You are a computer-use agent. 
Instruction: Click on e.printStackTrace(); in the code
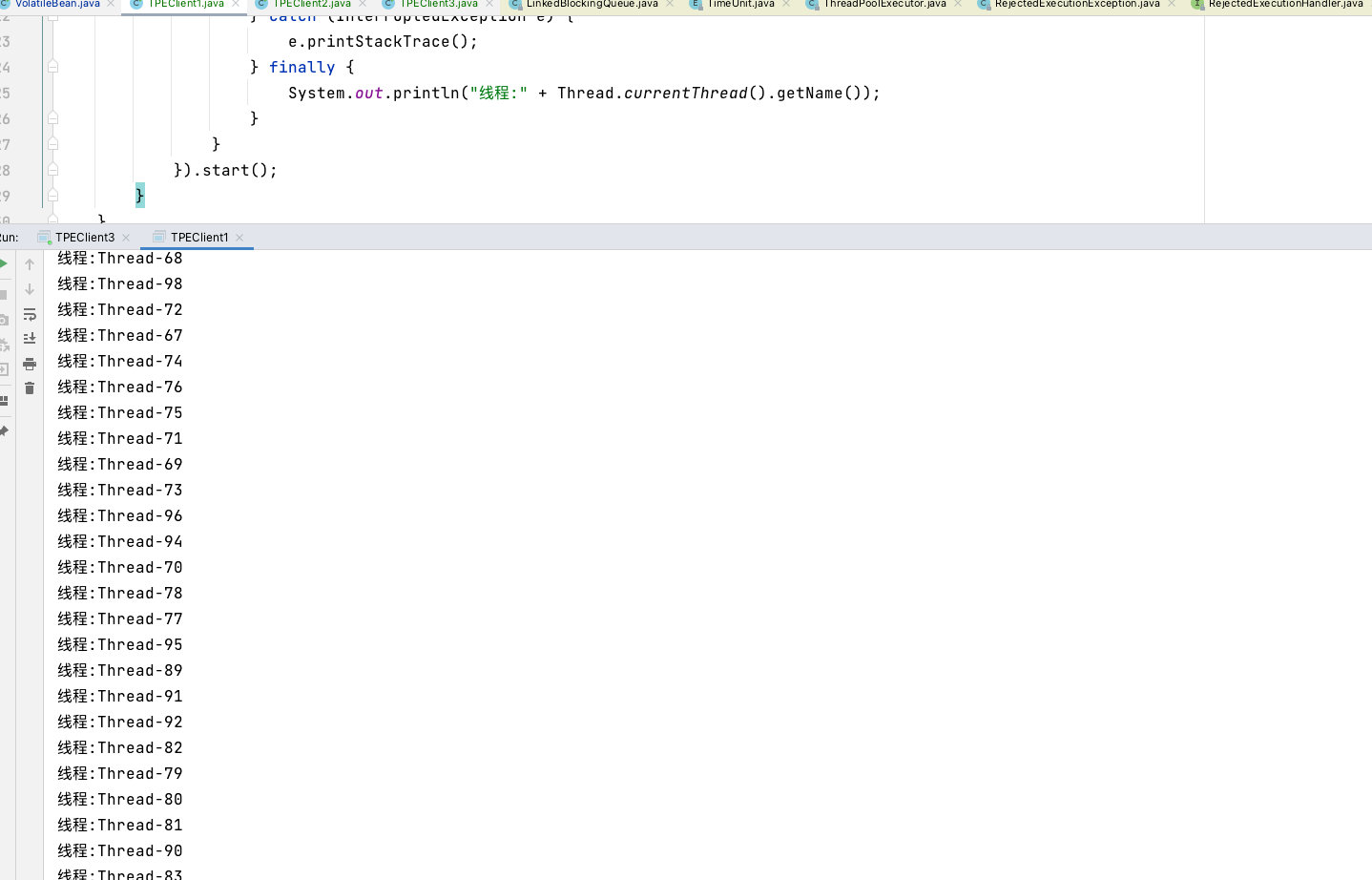pyautogui.click(x=383, y=41)
